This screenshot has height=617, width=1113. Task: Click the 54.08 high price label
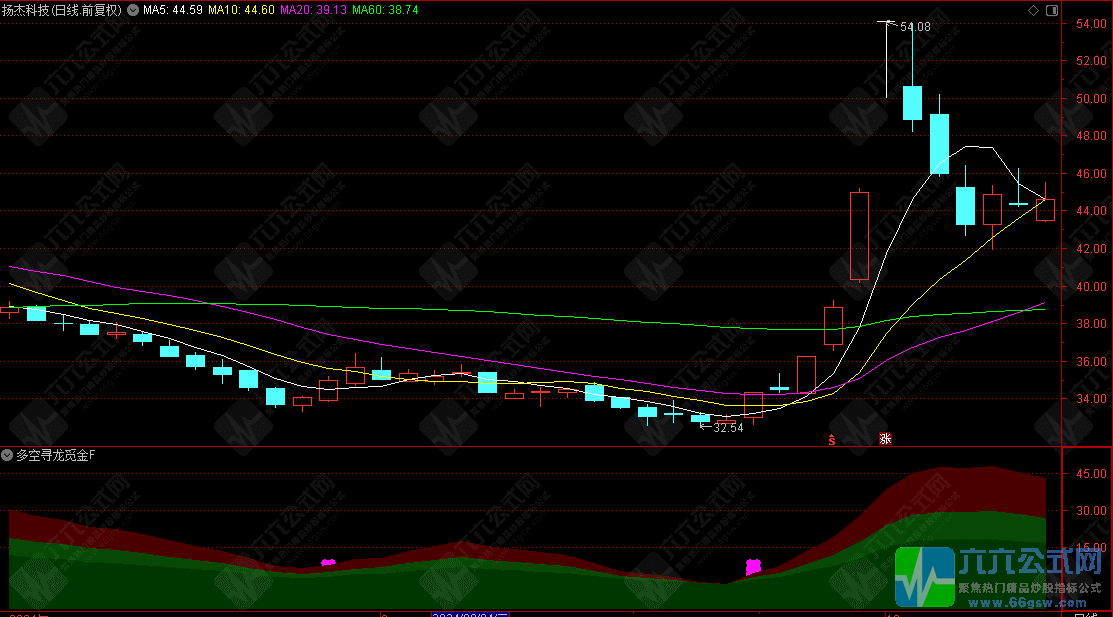915,27
